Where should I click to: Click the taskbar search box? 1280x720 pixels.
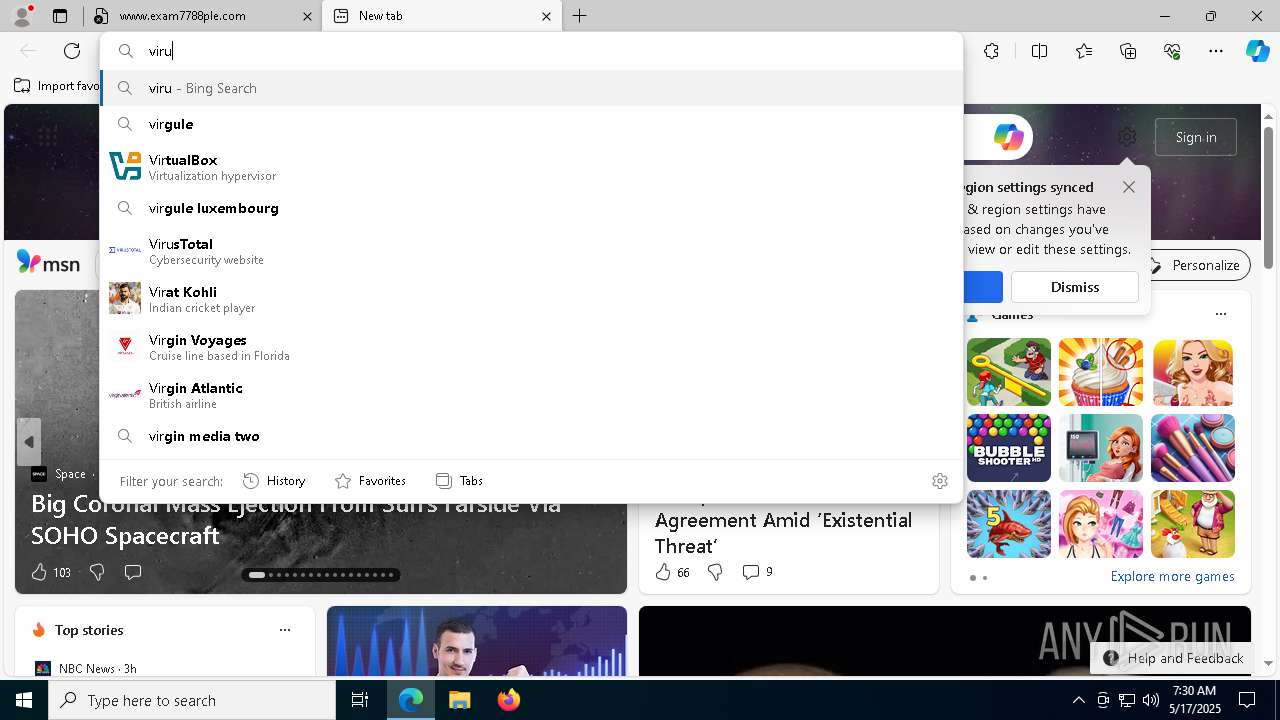192,700
